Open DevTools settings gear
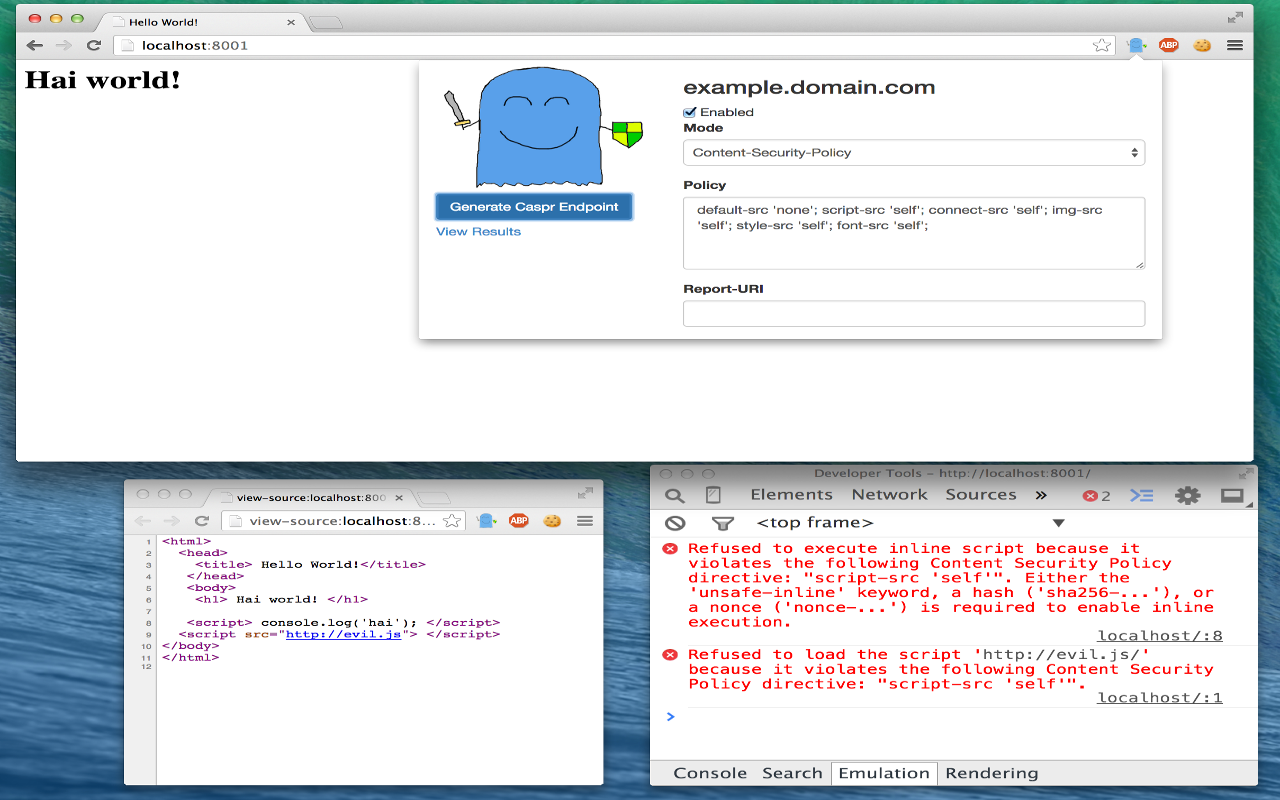Screen dimensions: 1280x800 point(1188,495)
